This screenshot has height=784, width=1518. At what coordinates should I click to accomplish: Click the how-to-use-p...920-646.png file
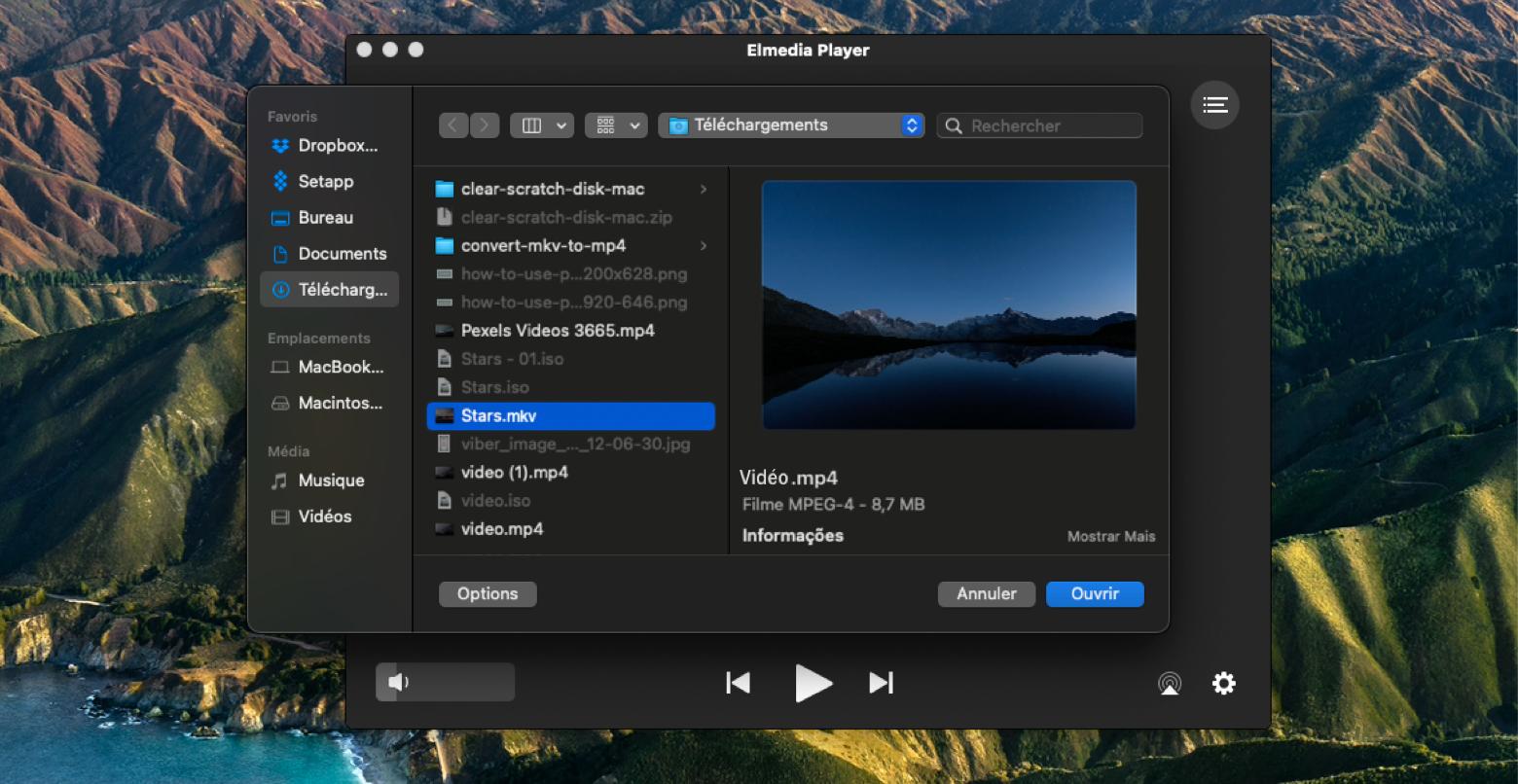tap(571, 303)
